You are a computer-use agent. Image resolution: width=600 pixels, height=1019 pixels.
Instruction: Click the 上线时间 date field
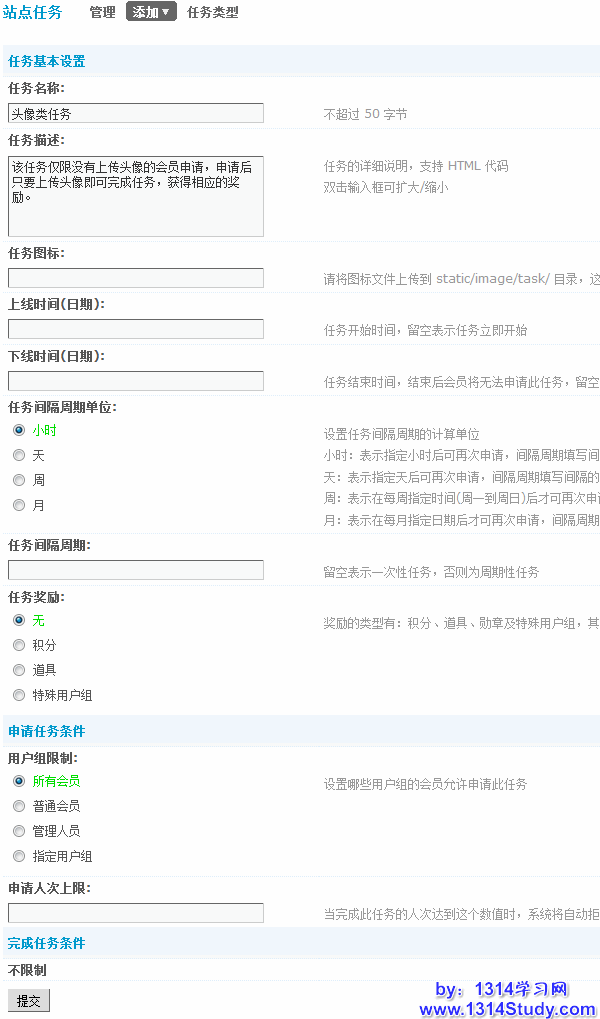[136, 329]
